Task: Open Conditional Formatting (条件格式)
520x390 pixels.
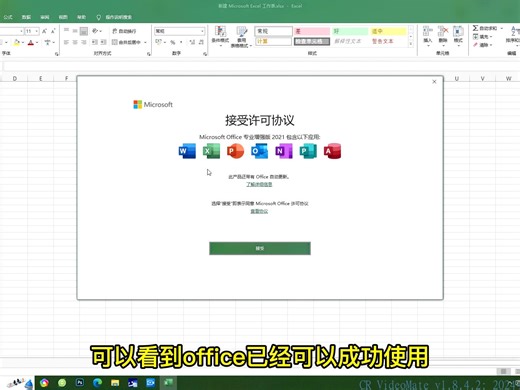Action: point(220,35)
